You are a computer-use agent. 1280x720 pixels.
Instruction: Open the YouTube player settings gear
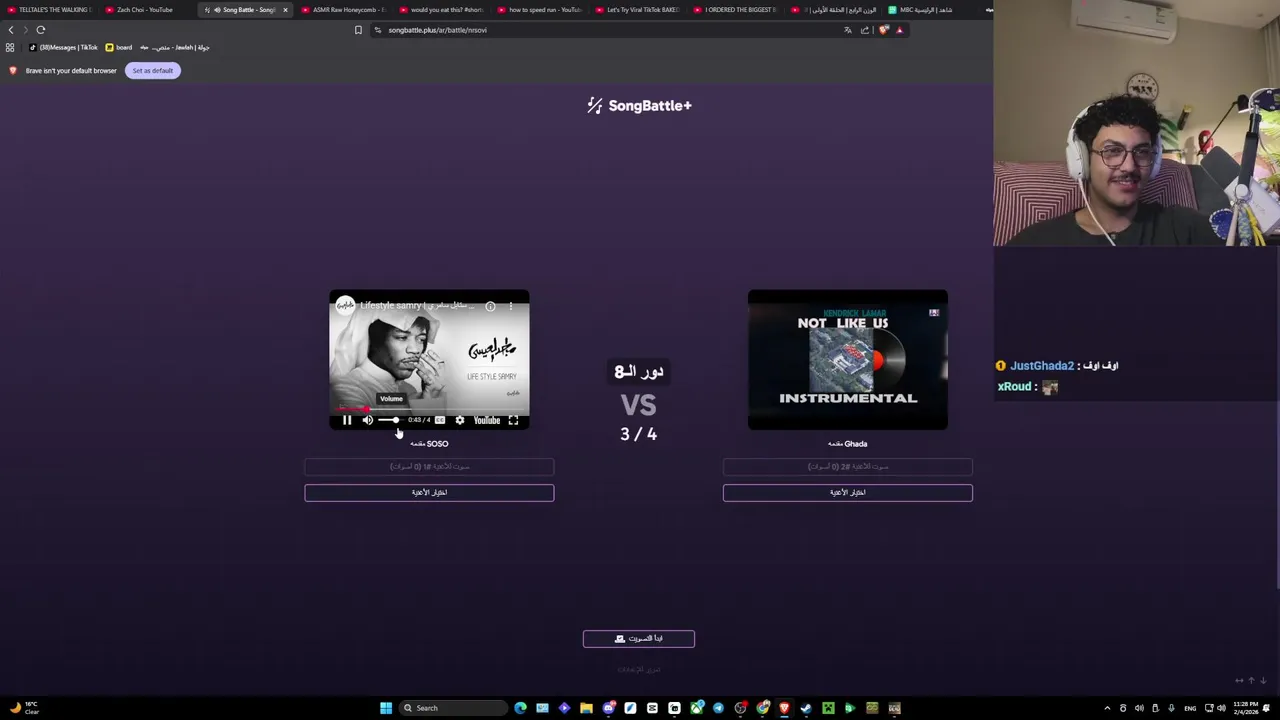click(x=459, y=420)
